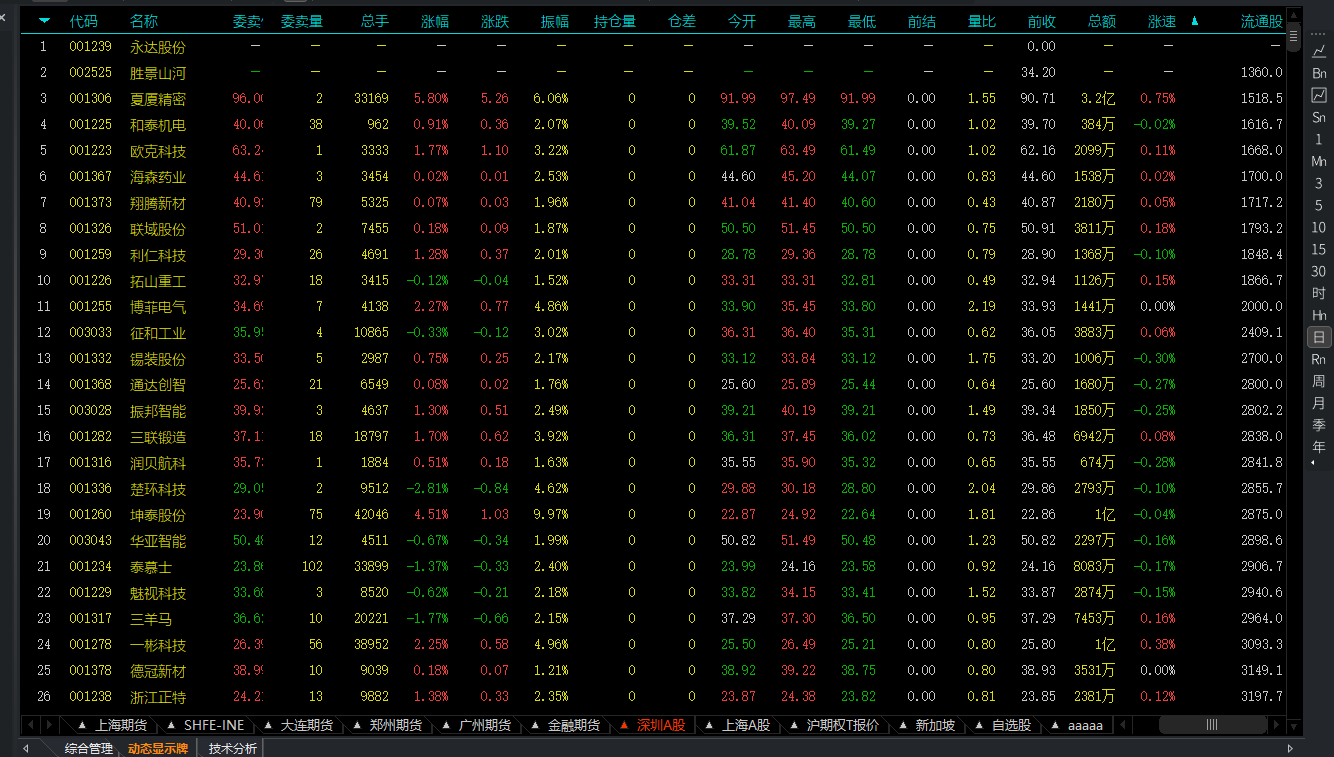Select the 泰慕士 stock name

click(151, 566)
